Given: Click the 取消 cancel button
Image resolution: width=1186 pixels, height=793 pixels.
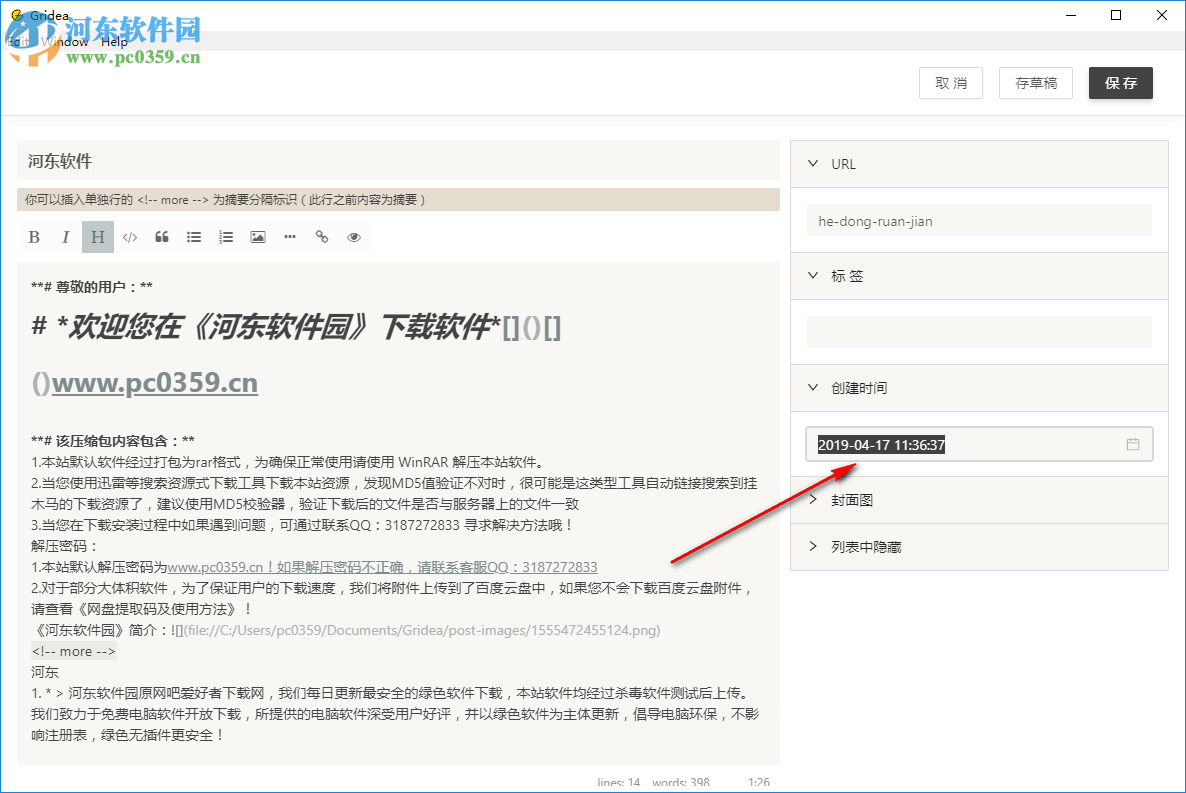Looking at the screenshot, I should coord(951,83).
